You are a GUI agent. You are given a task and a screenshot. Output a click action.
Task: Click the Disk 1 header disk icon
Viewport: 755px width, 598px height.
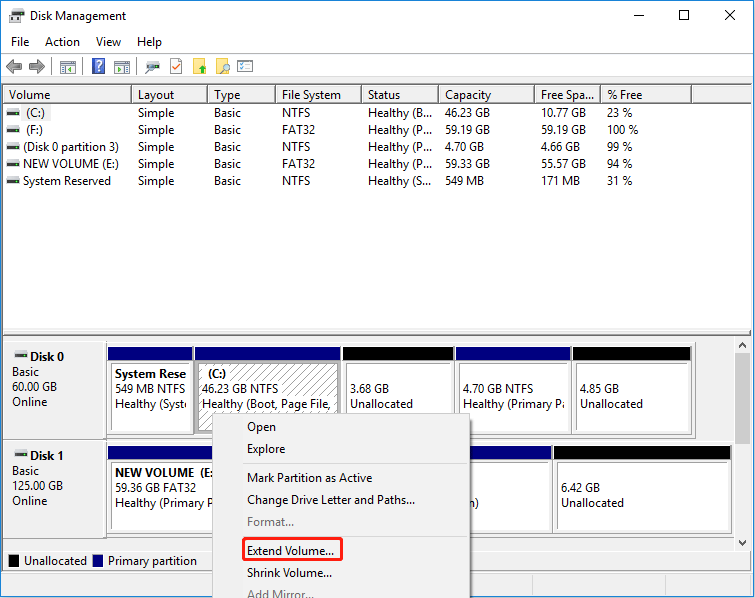point(21,454)
